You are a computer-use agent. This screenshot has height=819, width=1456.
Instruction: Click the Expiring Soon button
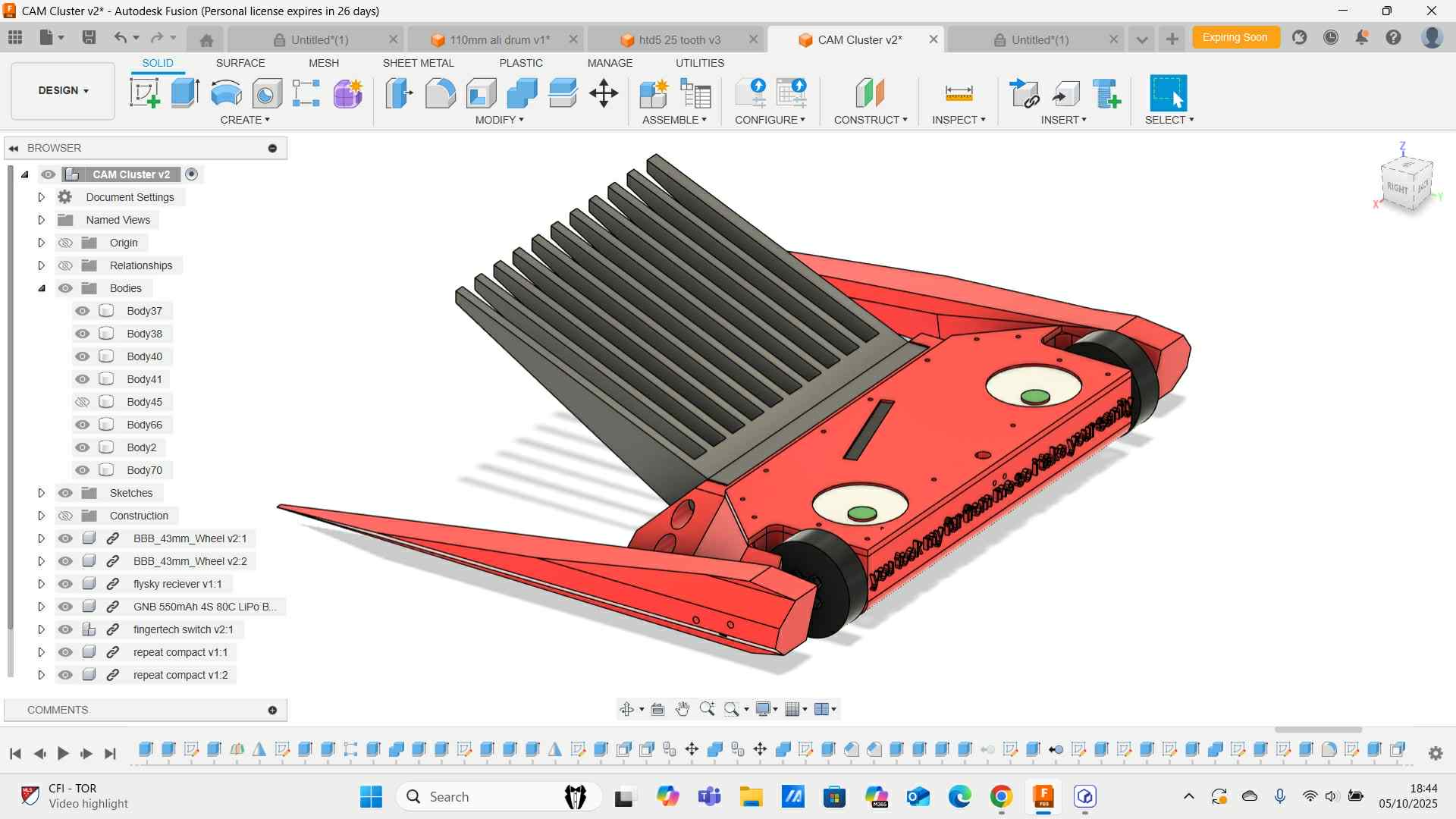click(1235, 37)
